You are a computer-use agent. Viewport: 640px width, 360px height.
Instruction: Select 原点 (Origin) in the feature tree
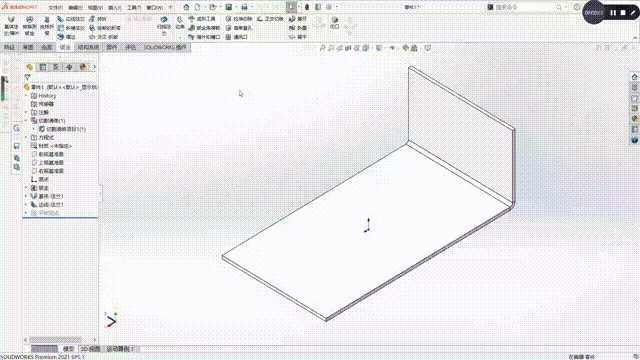coord(40,180)
